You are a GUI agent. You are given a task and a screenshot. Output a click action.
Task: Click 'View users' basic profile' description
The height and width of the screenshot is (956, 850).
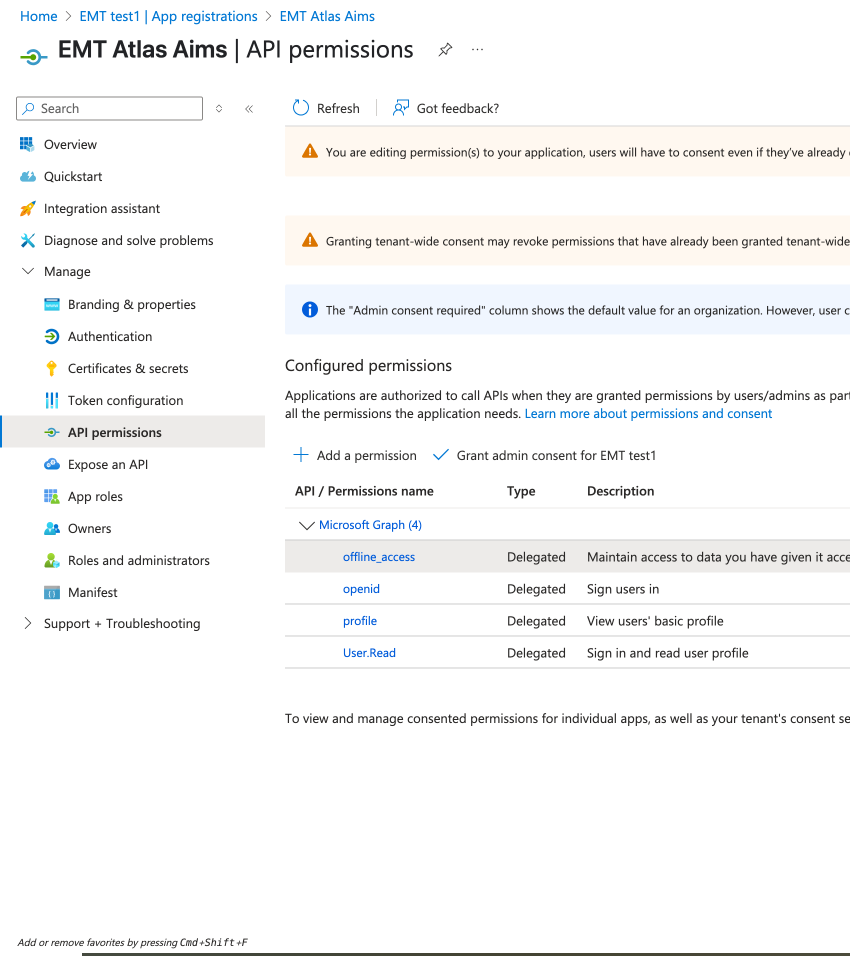click(655, 621)
